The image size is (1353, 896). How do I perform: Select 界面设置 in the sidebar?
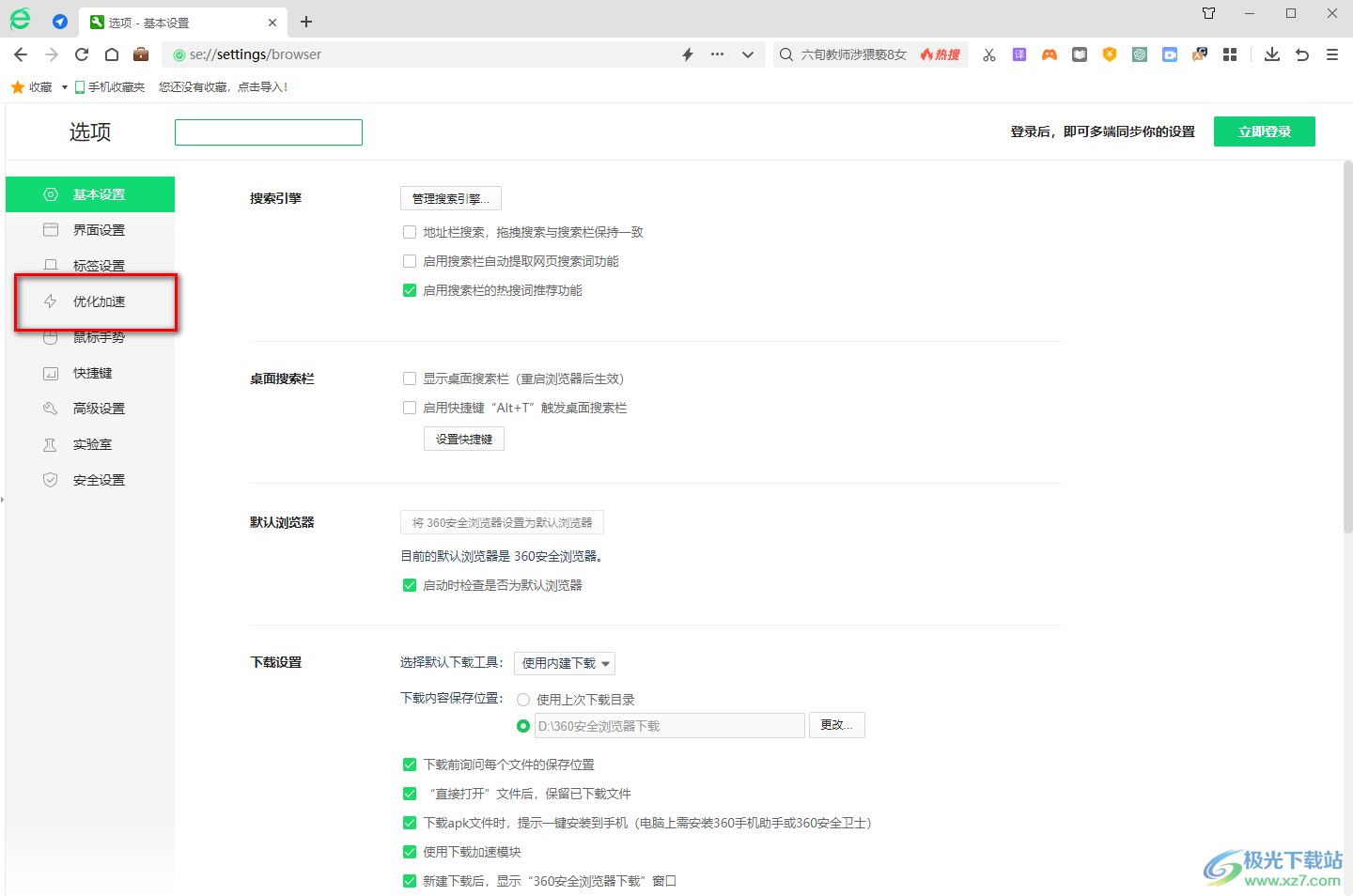point(90,230)
